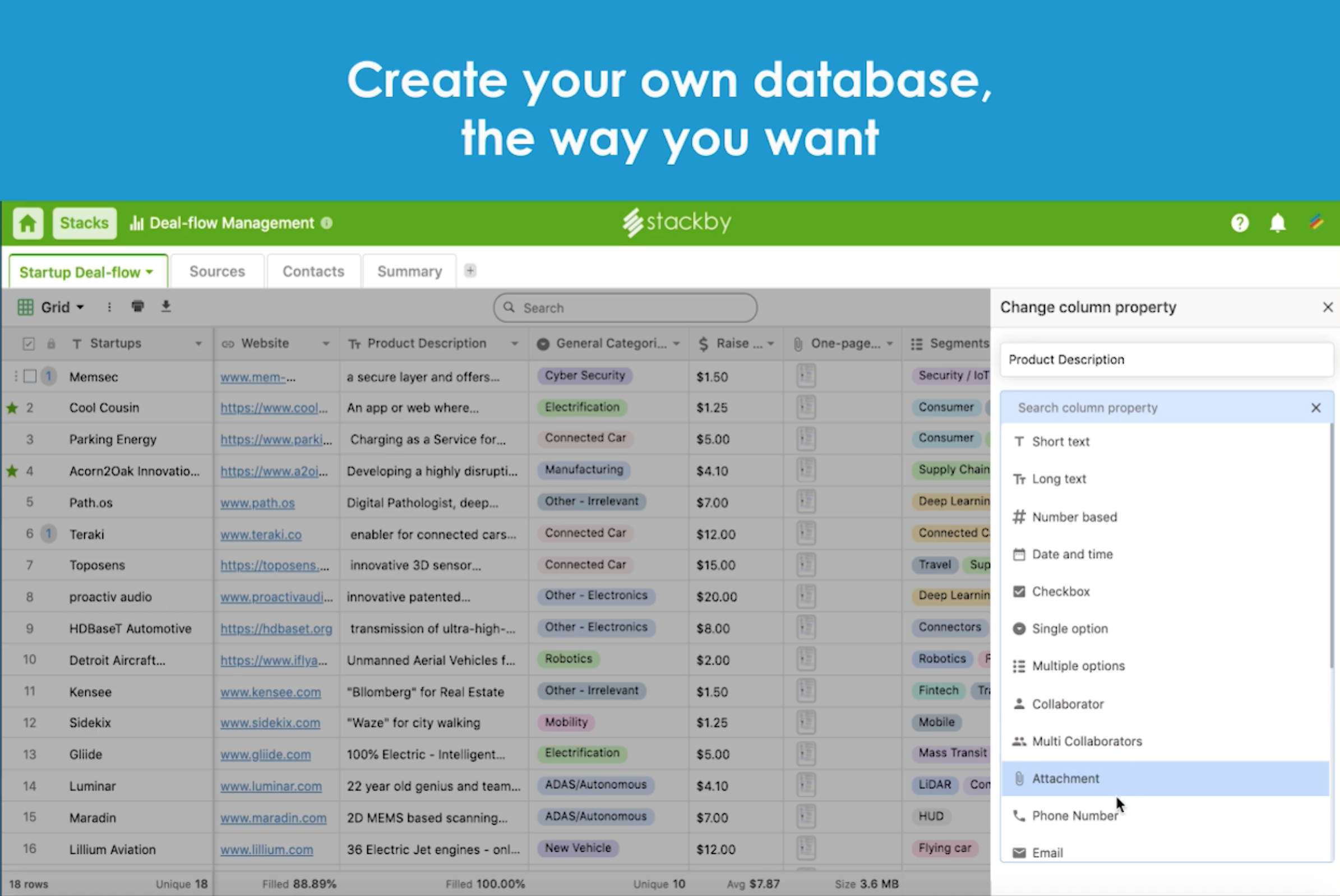Choose Multi Collaborators column type
The height and width of the screenshot is (896, 1340).
tap(1166, 741)
